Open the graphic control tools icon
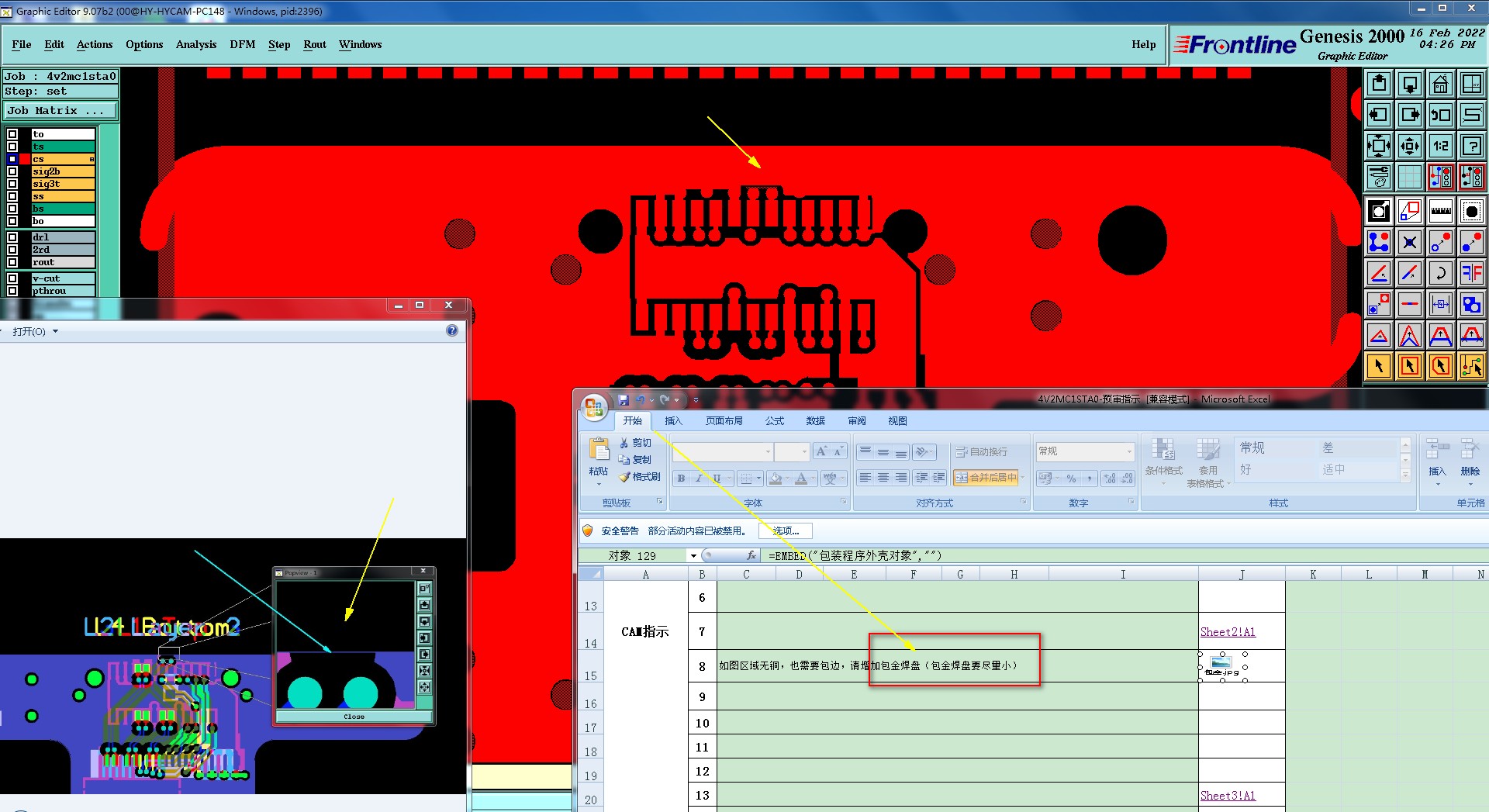Viewport: 1489px width, 812px height. (x=1379, y=177)
